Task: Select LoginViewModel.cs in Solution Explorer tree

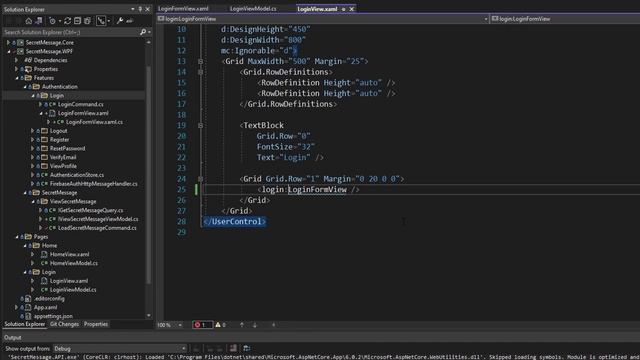Action: [x=73, y=290]
